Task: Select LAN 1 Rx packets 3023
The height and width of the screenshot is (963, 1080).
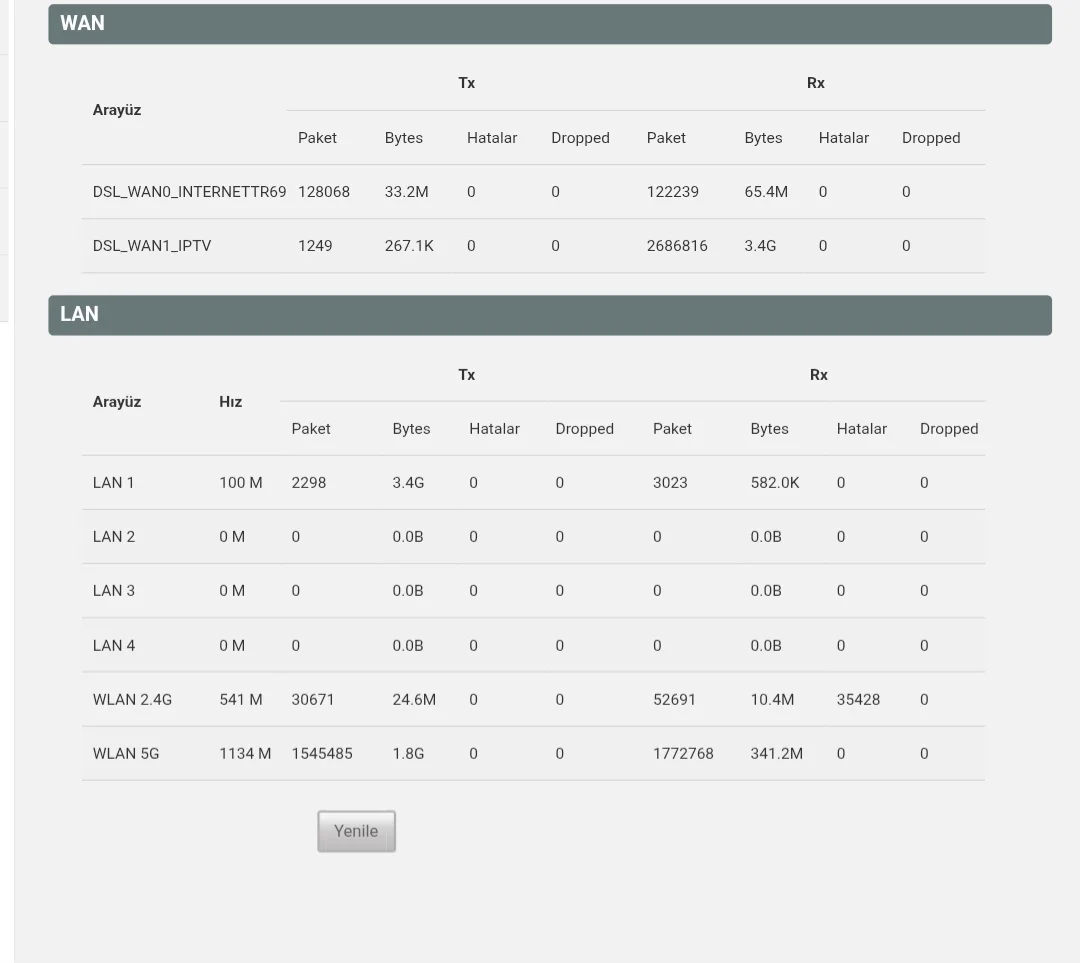Action: [670, 483]
